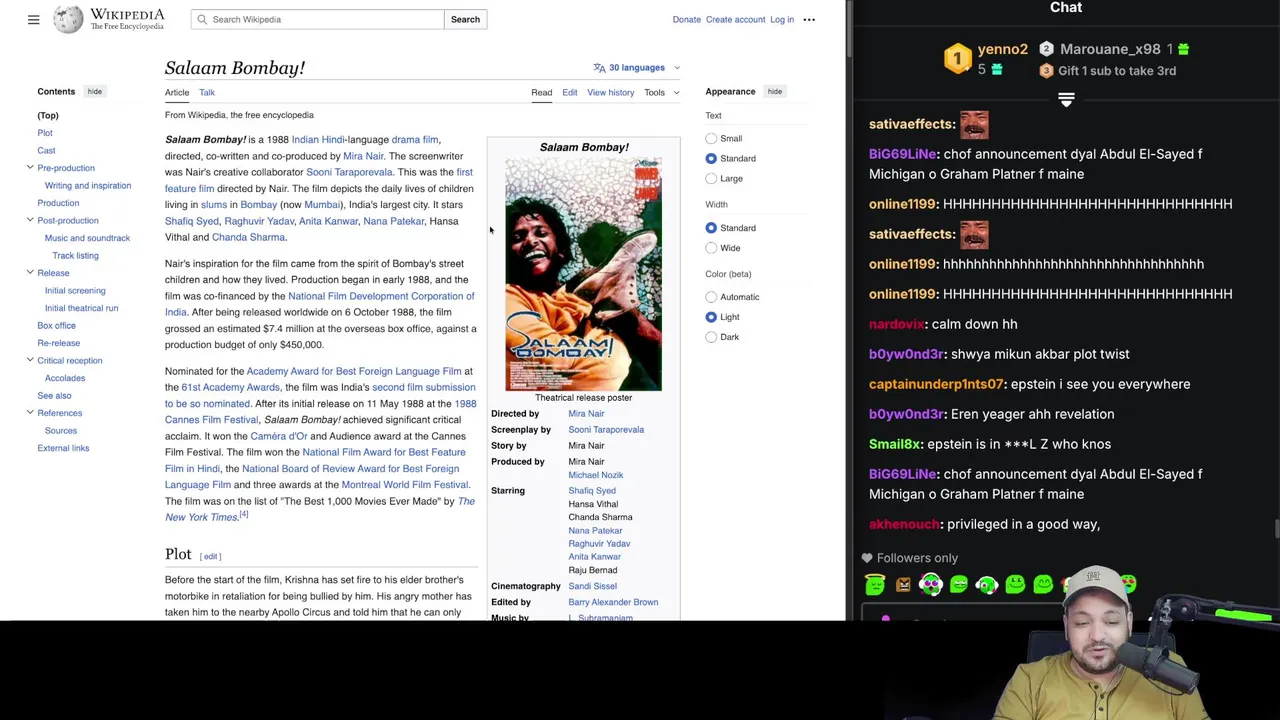The image size is (1280, 720).
Task: Collapse the Critical reception contents section
Action: tap(30, 360)
